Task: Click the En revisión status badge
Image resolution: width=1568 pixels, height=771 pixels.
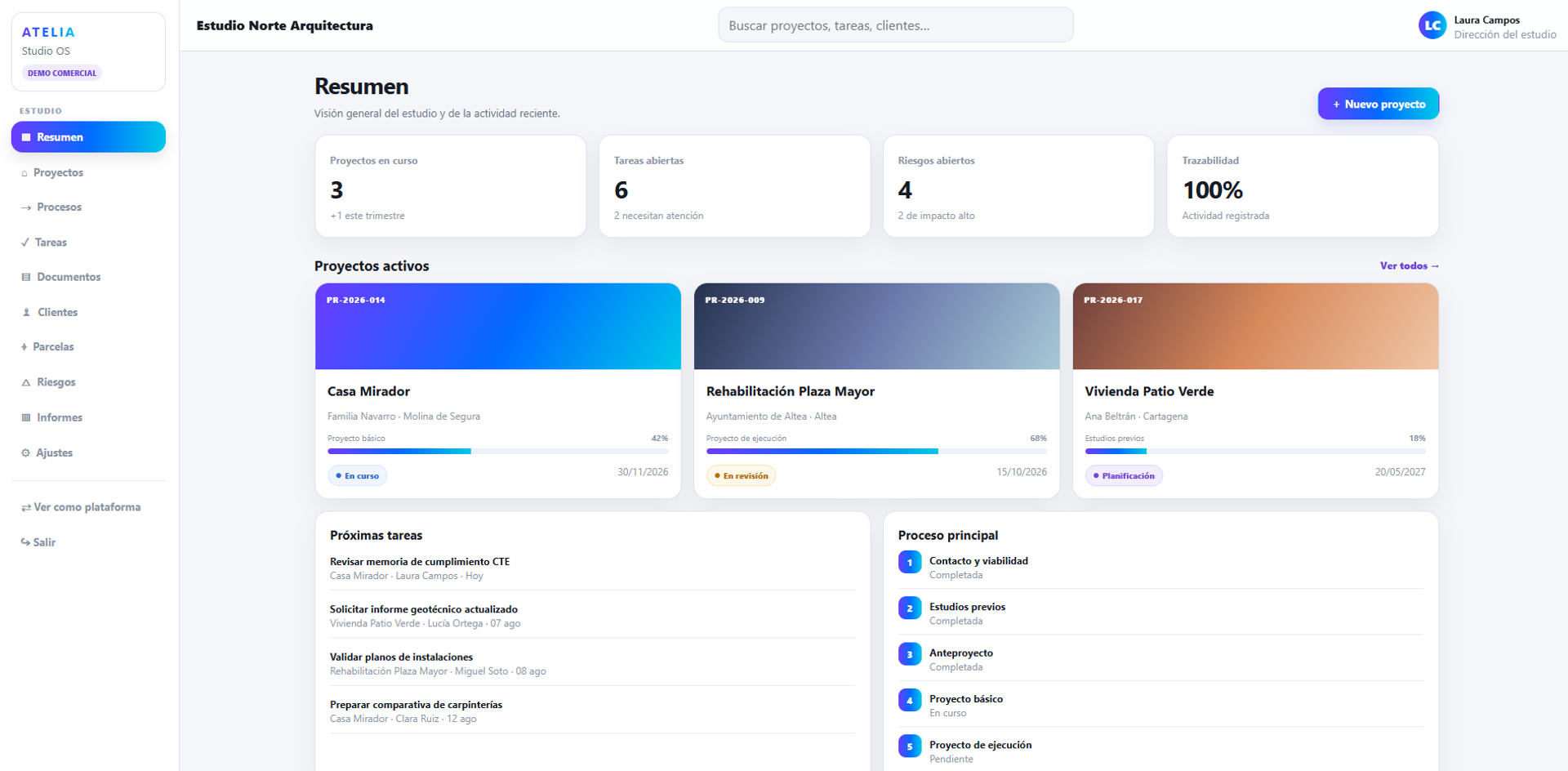Action: click(x=741, y=476)
